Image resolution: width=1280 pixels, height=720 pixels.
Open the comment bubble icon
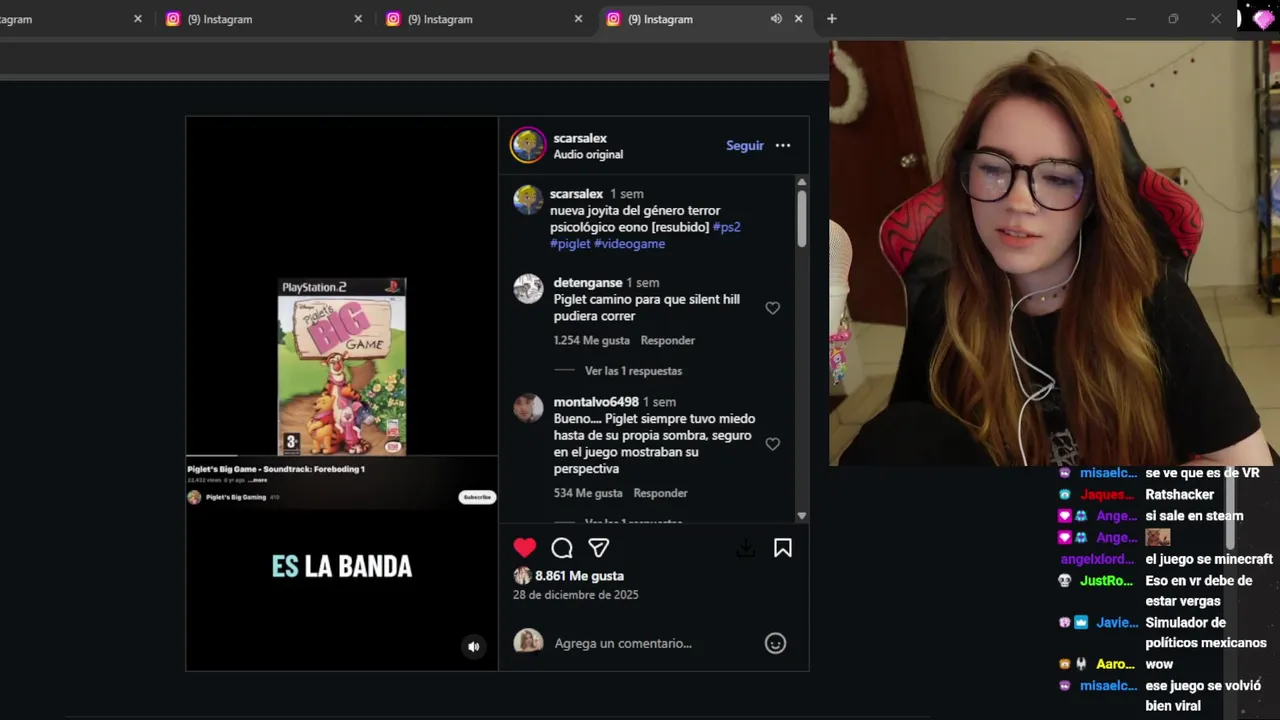pyautogui.click(x=562, y=548)
